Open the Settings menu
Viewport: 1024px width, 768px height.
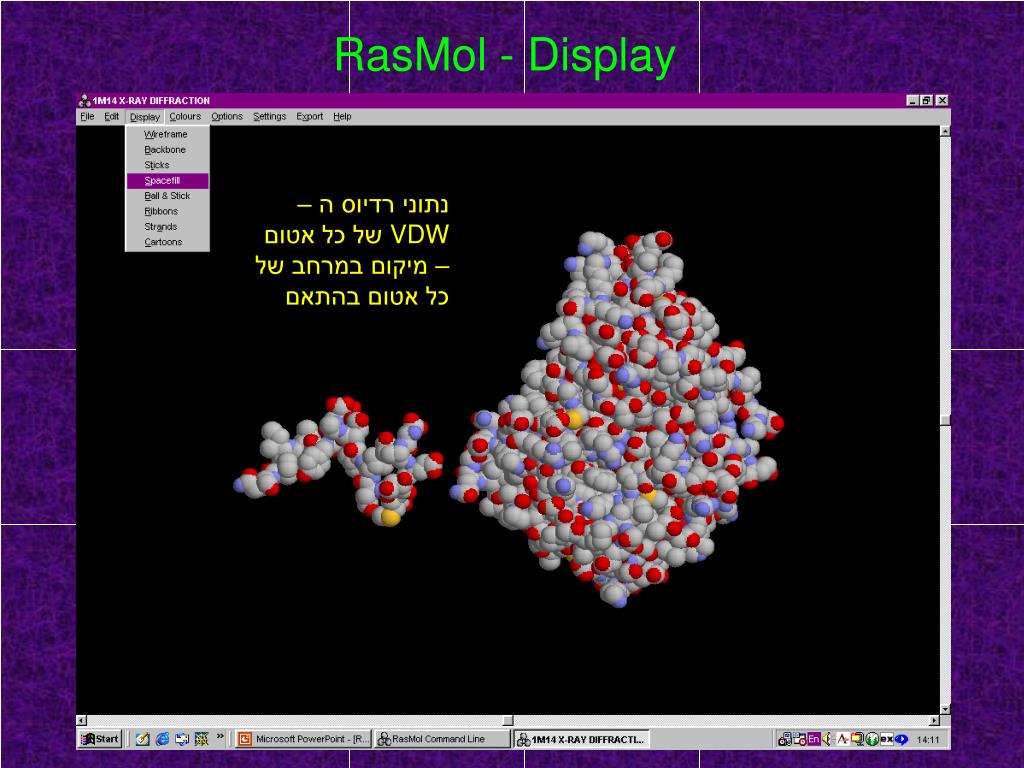click(270, 116)
